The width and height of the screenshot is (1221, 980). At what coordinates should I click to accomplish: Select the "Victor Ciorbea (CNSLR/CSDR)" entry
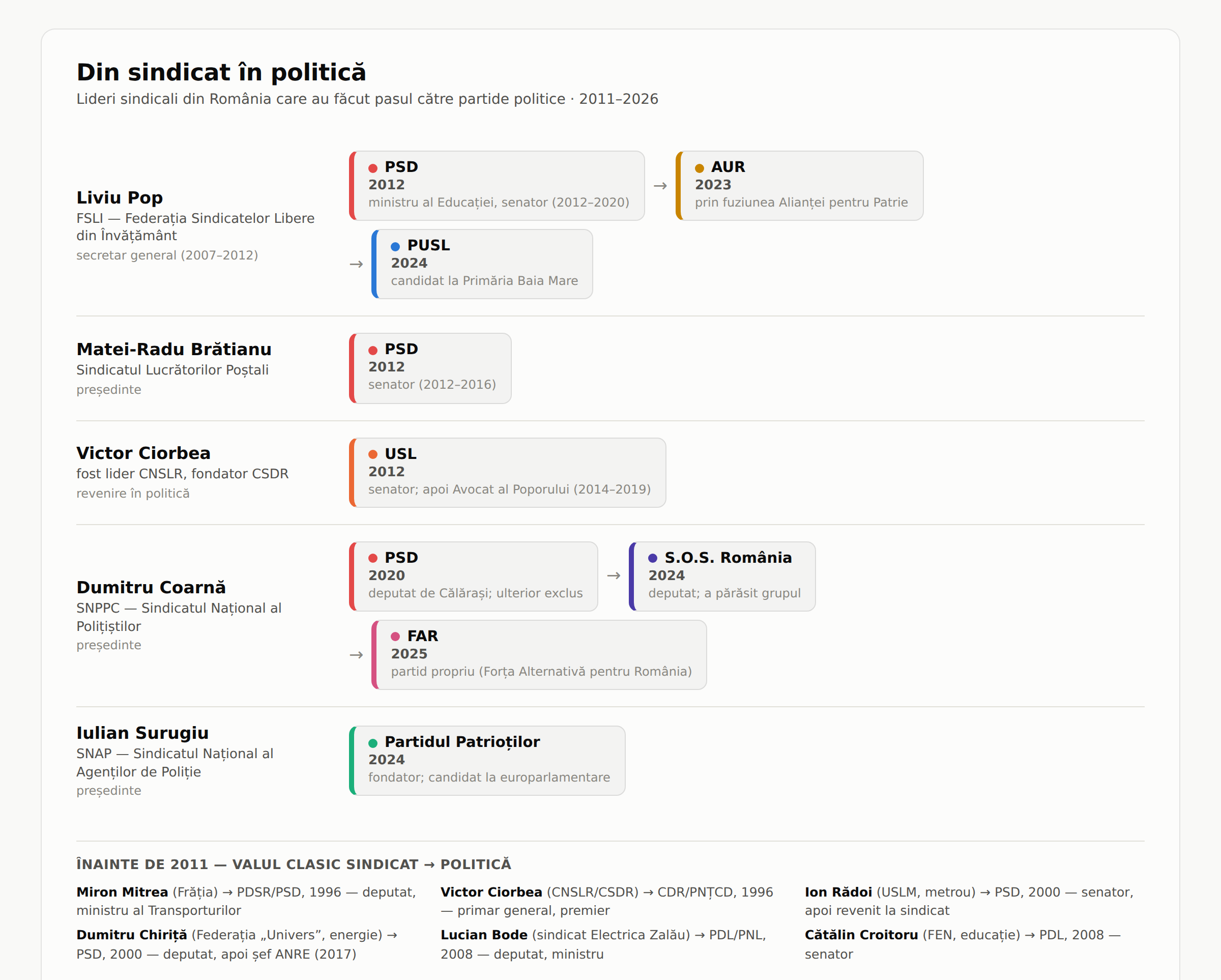(x=607, y=901)
